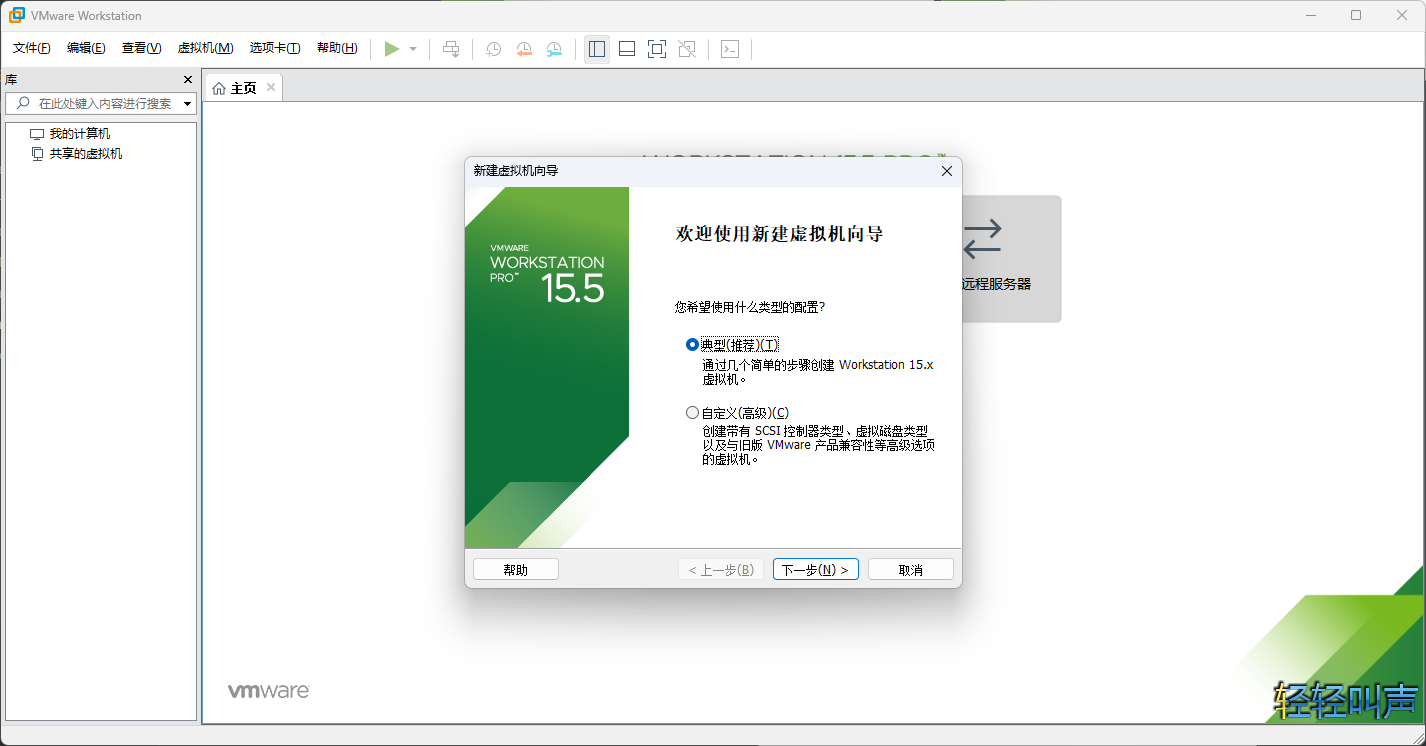Open the 虚拟机(M) menu
The height and width of the screenshot is (746, 1426).
[x=205, y=48]
